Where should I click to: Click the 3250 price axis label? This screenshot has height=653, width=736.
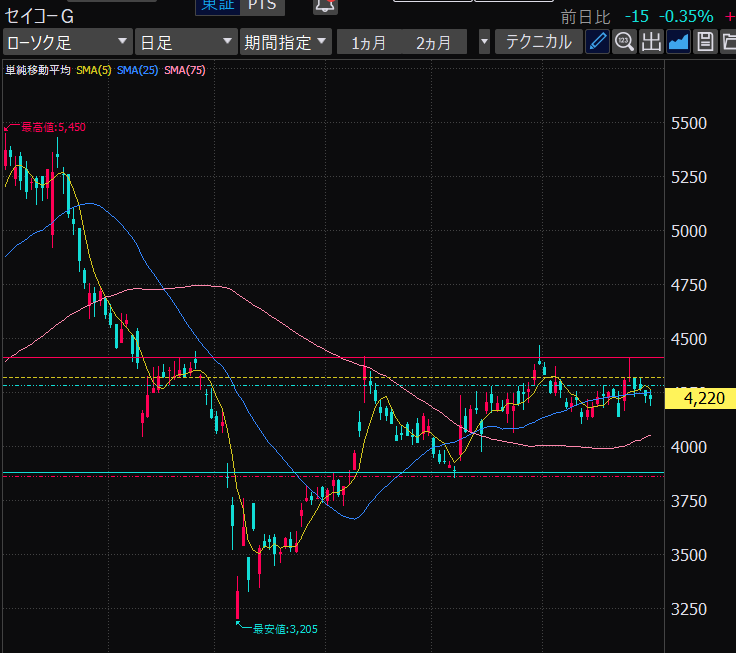click(x=689, y=609)
